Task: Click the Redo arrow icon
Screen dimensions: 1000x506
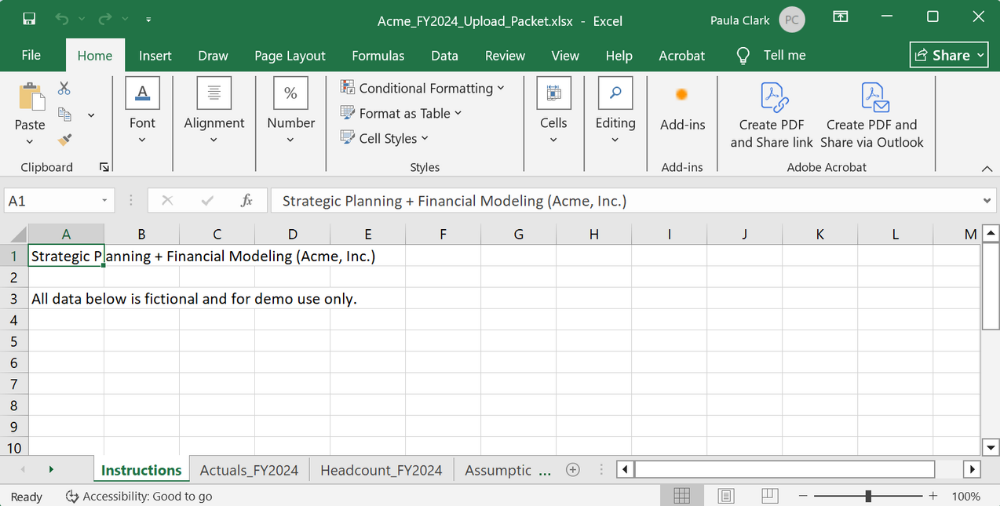Action: (x=105, y=19)
